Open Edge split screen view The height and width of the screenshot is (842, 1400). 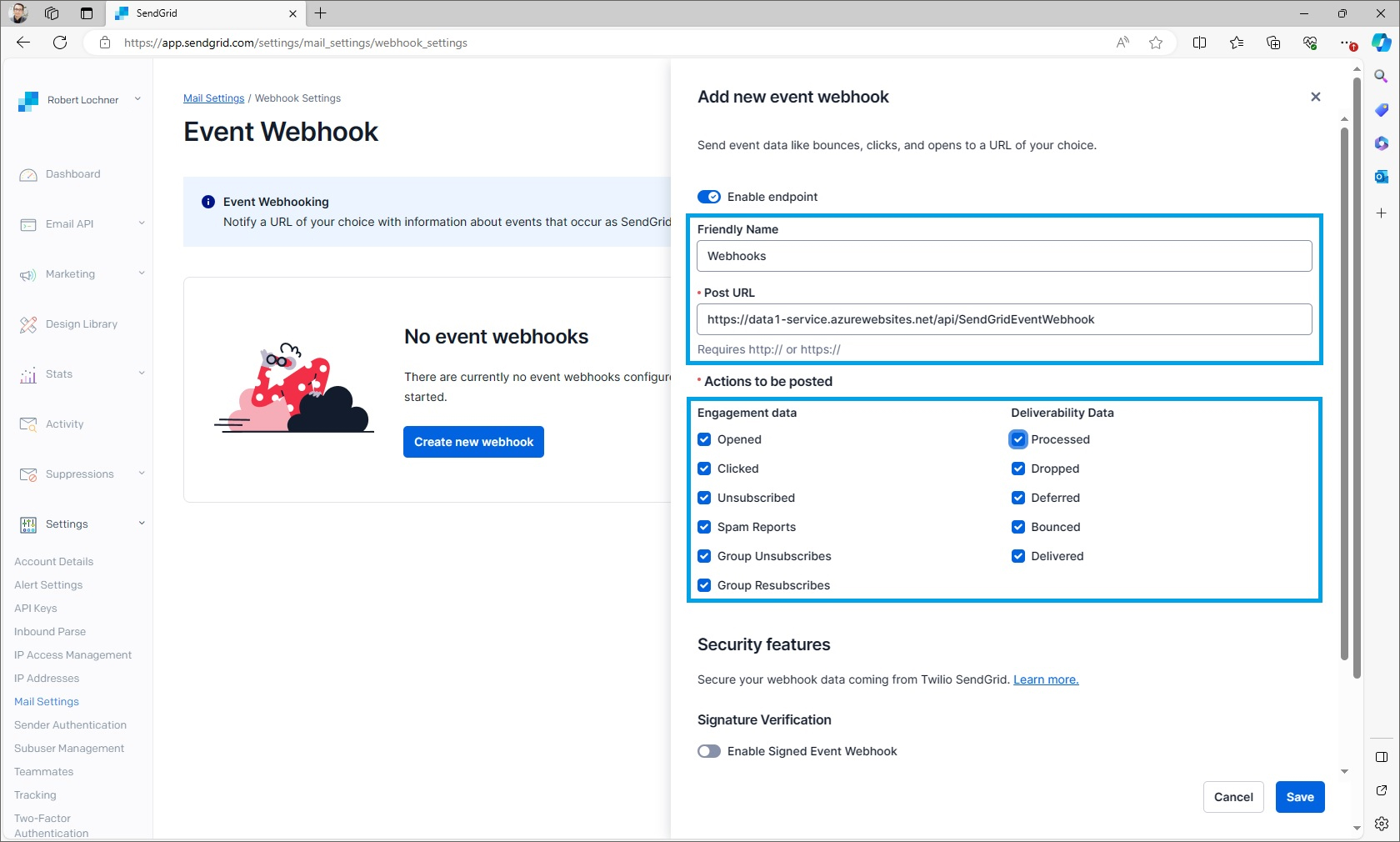point(1199,43)
